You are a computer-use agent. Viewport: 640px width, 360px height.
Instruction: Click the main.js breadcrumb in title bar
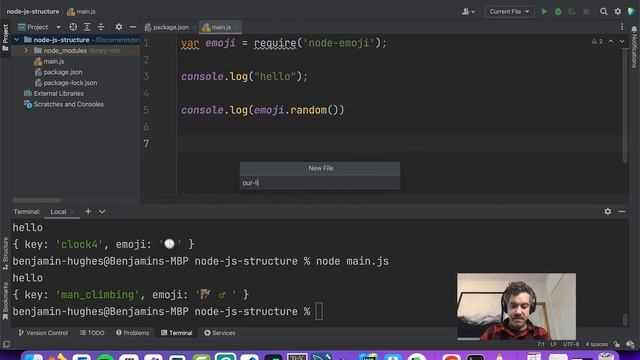[x=81, y=12]
